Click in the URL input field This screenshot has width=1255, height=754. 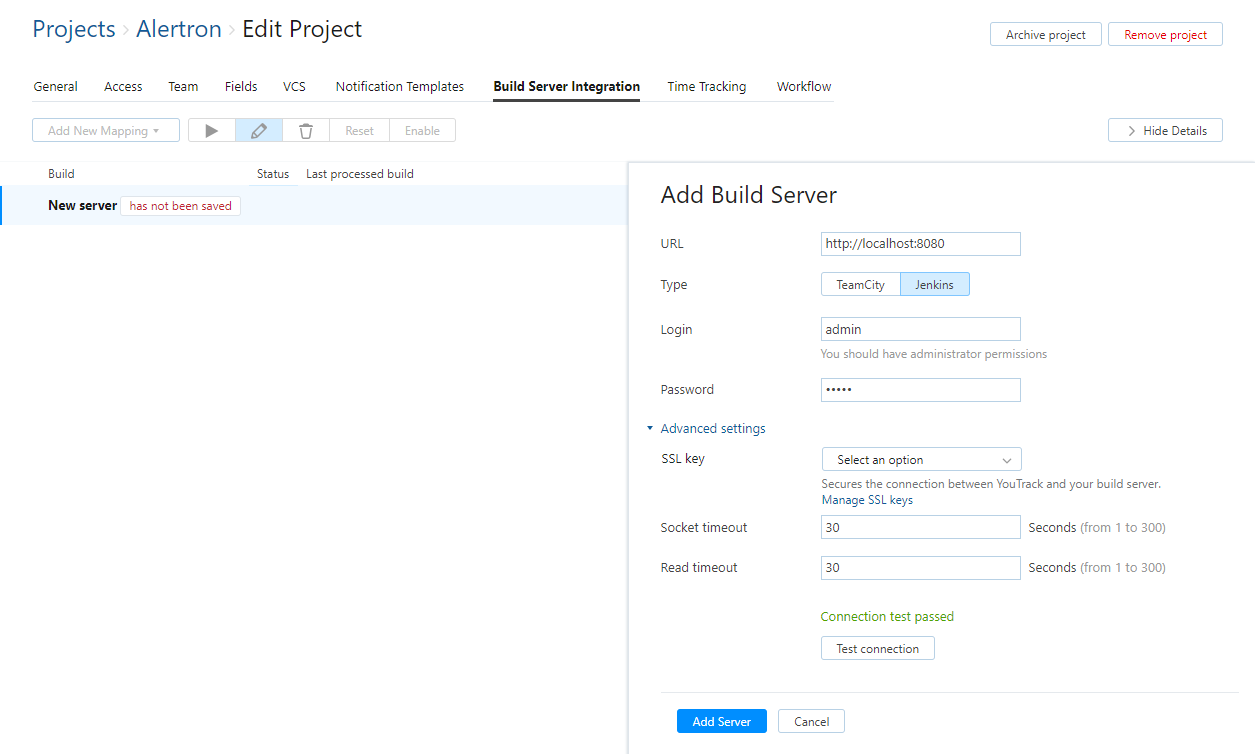tap(920, 244)
